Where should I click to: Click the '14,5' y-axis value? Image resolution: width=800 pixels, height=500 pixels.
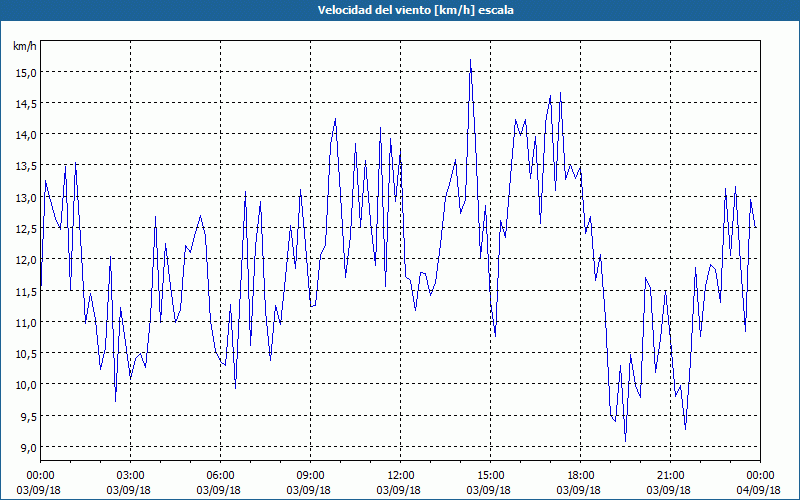click(x=27, y=104)
